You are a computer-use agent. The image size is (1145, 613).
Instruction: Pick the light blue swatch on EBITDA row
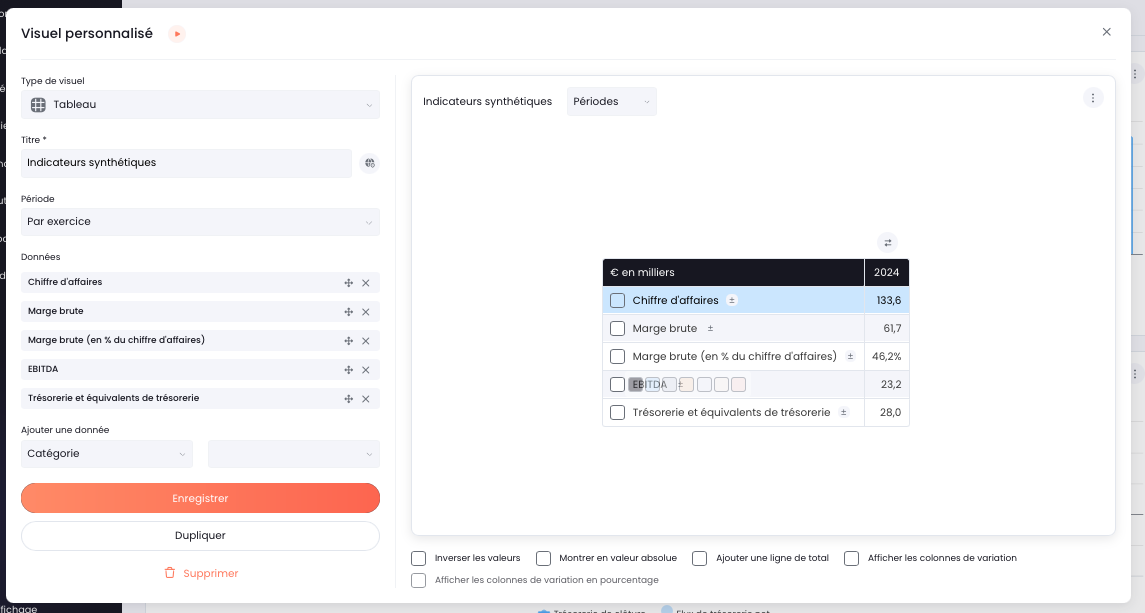(652, 384)
